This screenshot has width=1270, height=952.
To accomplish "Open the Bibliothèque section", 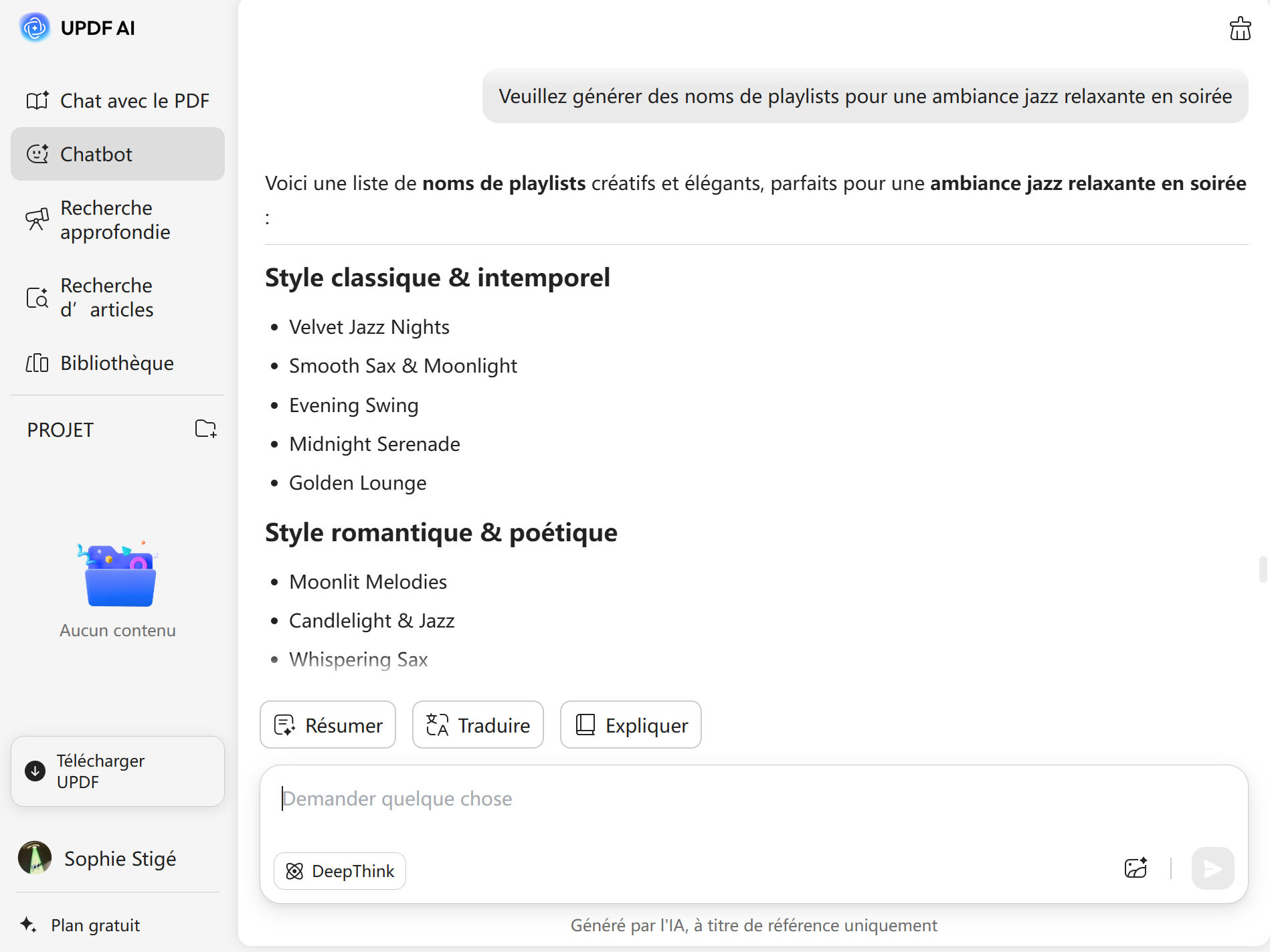I will 118,363.
